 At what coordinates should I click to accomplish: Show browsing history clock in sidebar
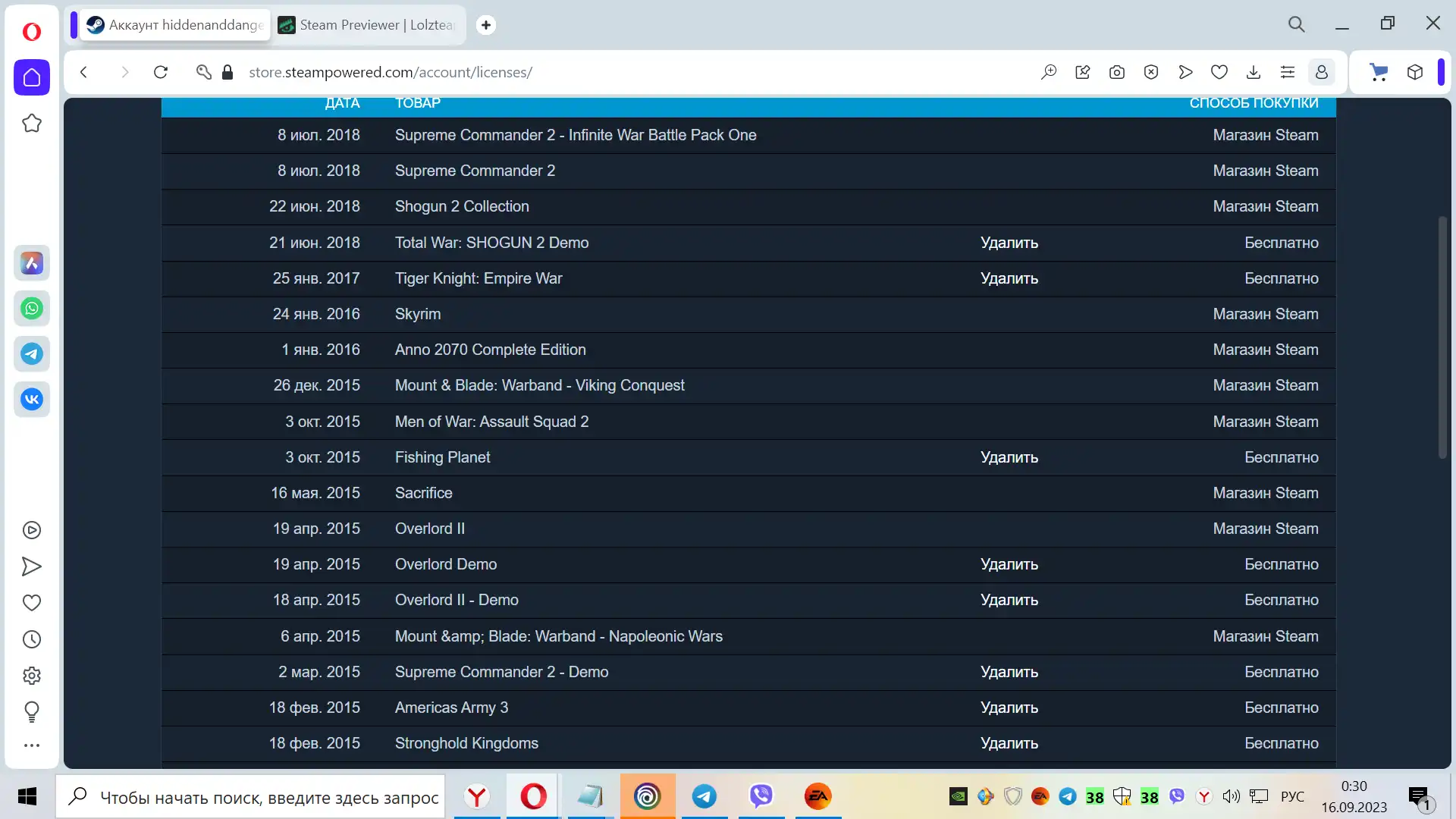click(32, 639)
